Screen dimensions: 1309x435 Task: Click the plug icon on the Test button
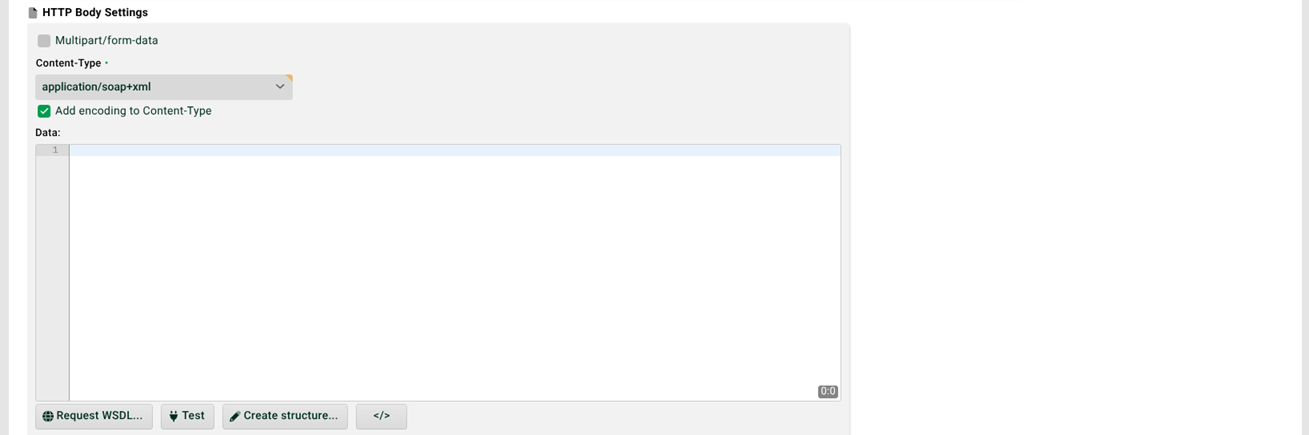(174, 416)
